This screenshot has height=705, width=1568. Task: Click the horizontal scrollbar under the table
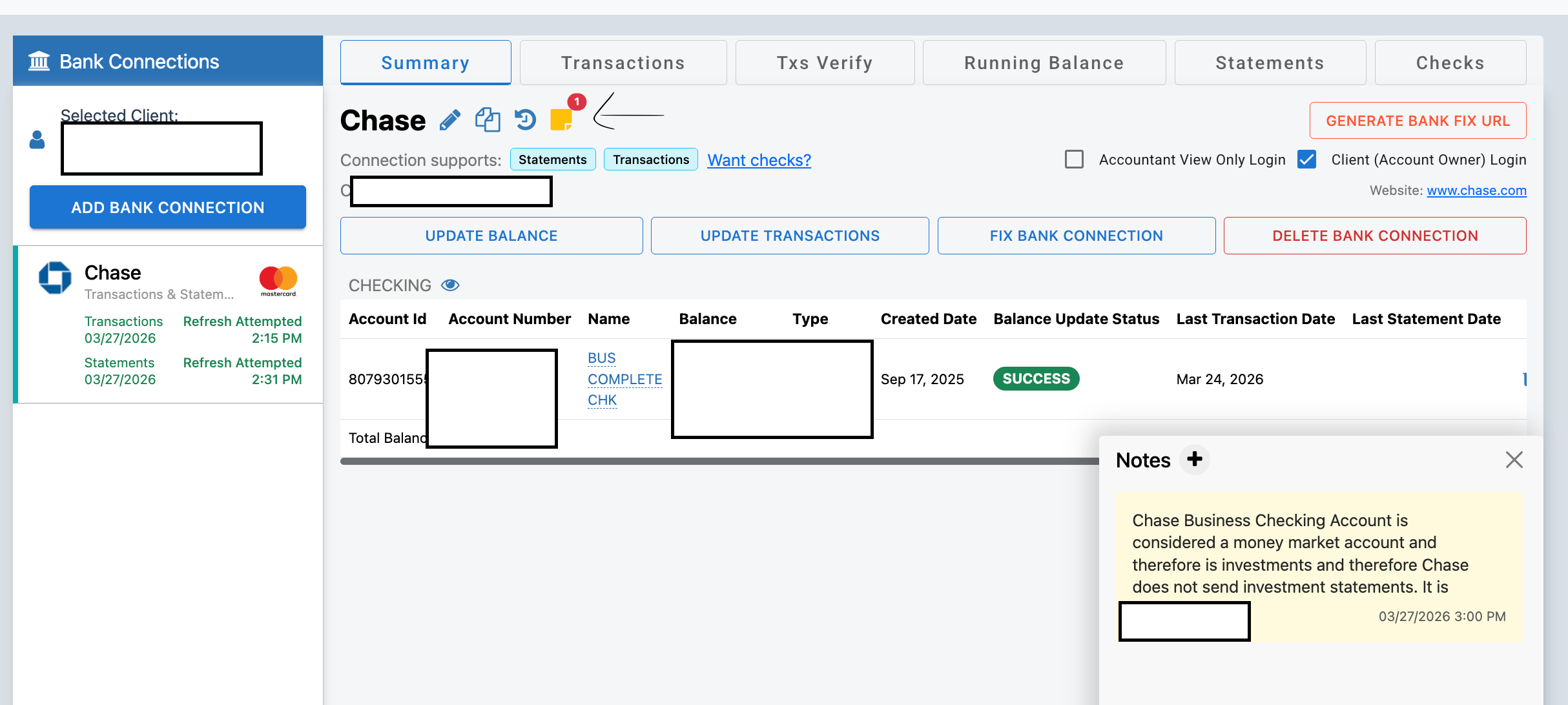710,461
